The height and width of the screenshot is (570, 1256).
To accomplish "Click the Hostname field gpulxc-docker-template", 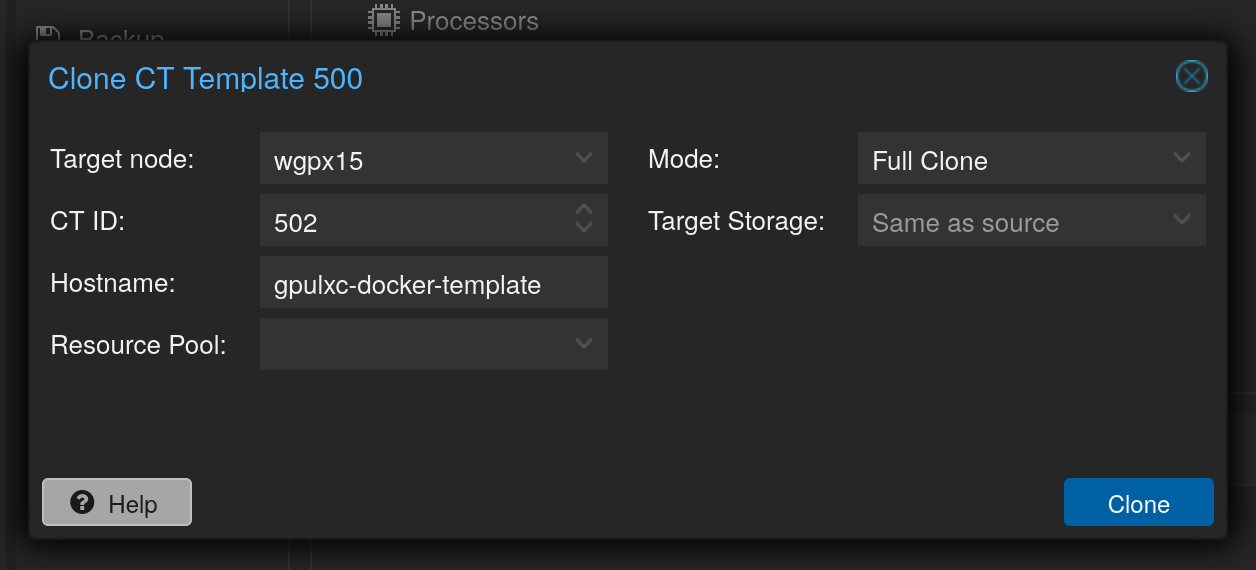I will pos(434,283).
